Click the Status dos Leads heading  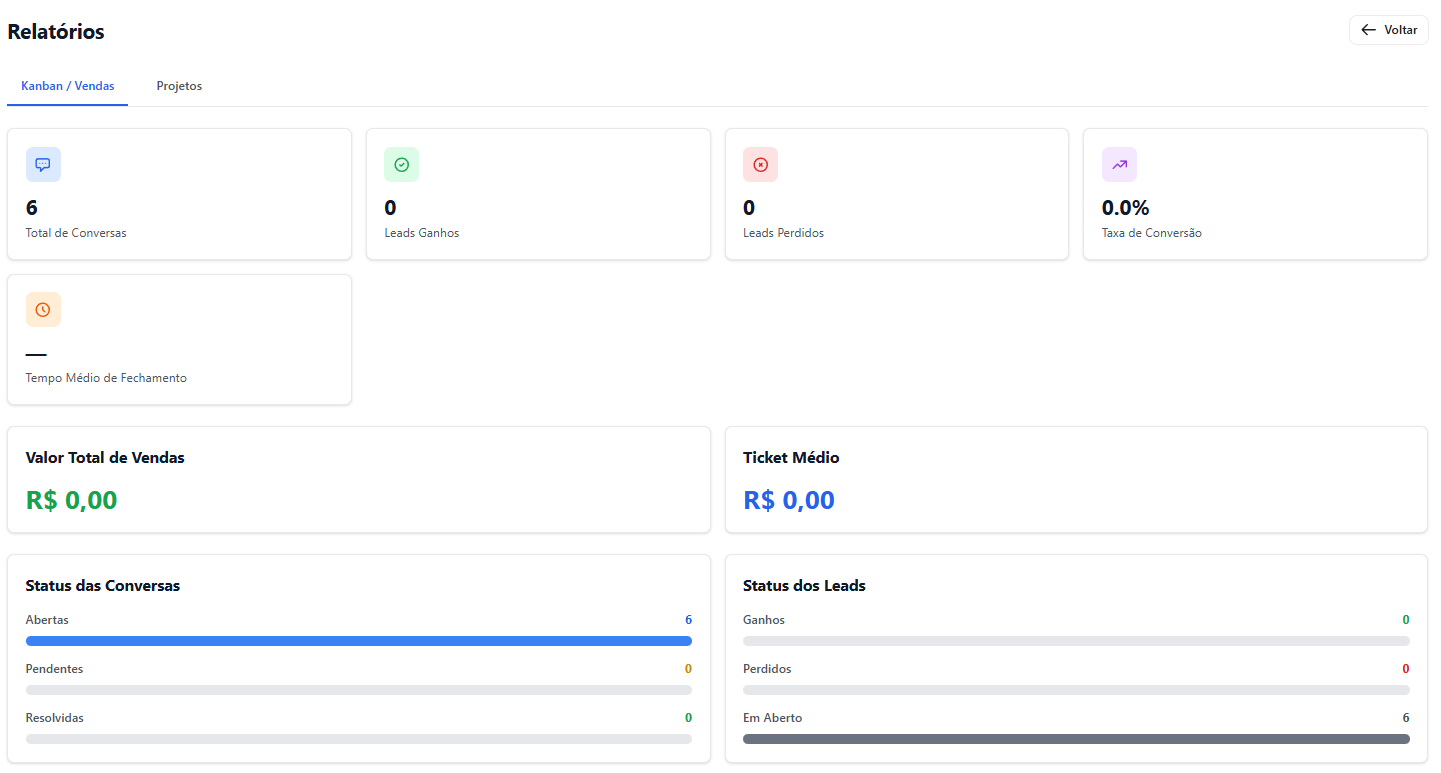[x=804, y=585]
